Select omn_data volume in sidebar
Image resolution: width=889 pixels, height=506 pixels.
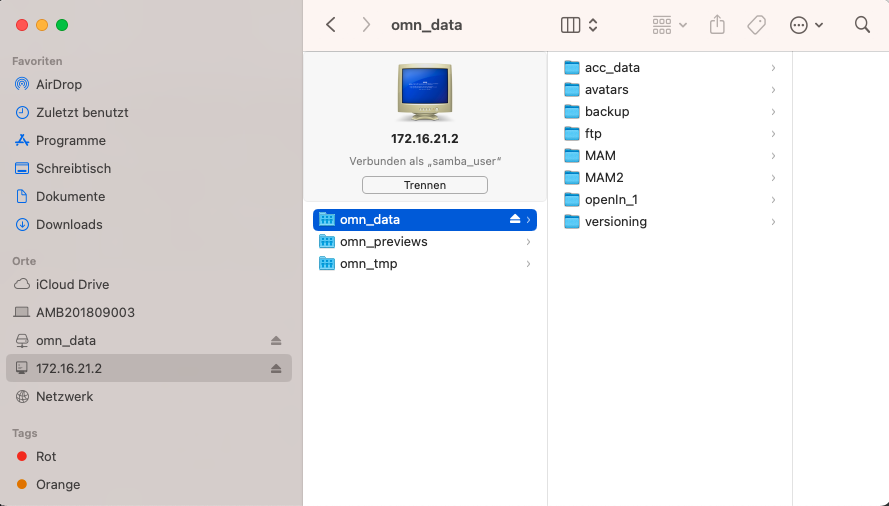[x=150, y=340]
